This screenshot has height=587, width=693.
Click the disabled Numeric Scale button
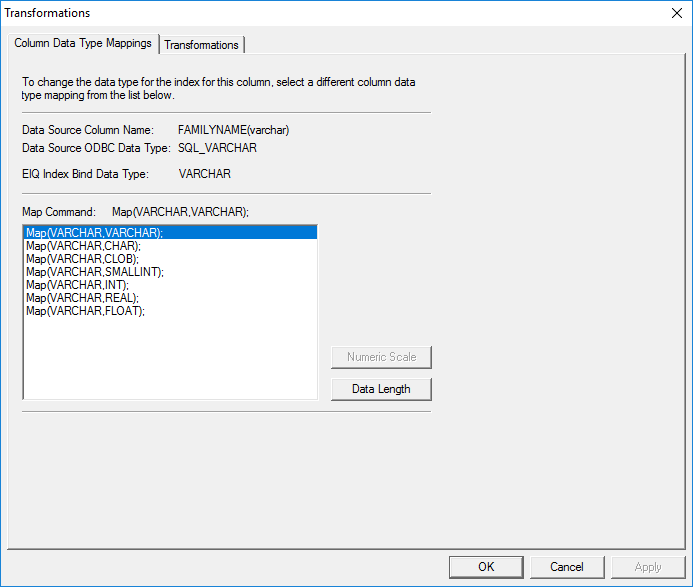point(381,357)
